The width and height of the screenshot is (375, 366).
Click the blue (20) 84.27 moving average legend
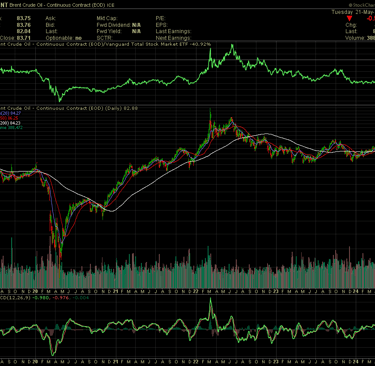[x=11, y=113]
